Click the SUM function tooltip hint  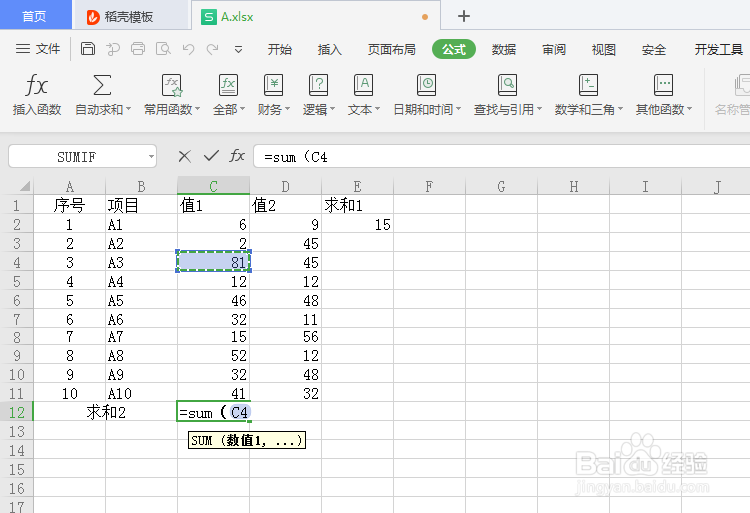(x=247, y=440)
